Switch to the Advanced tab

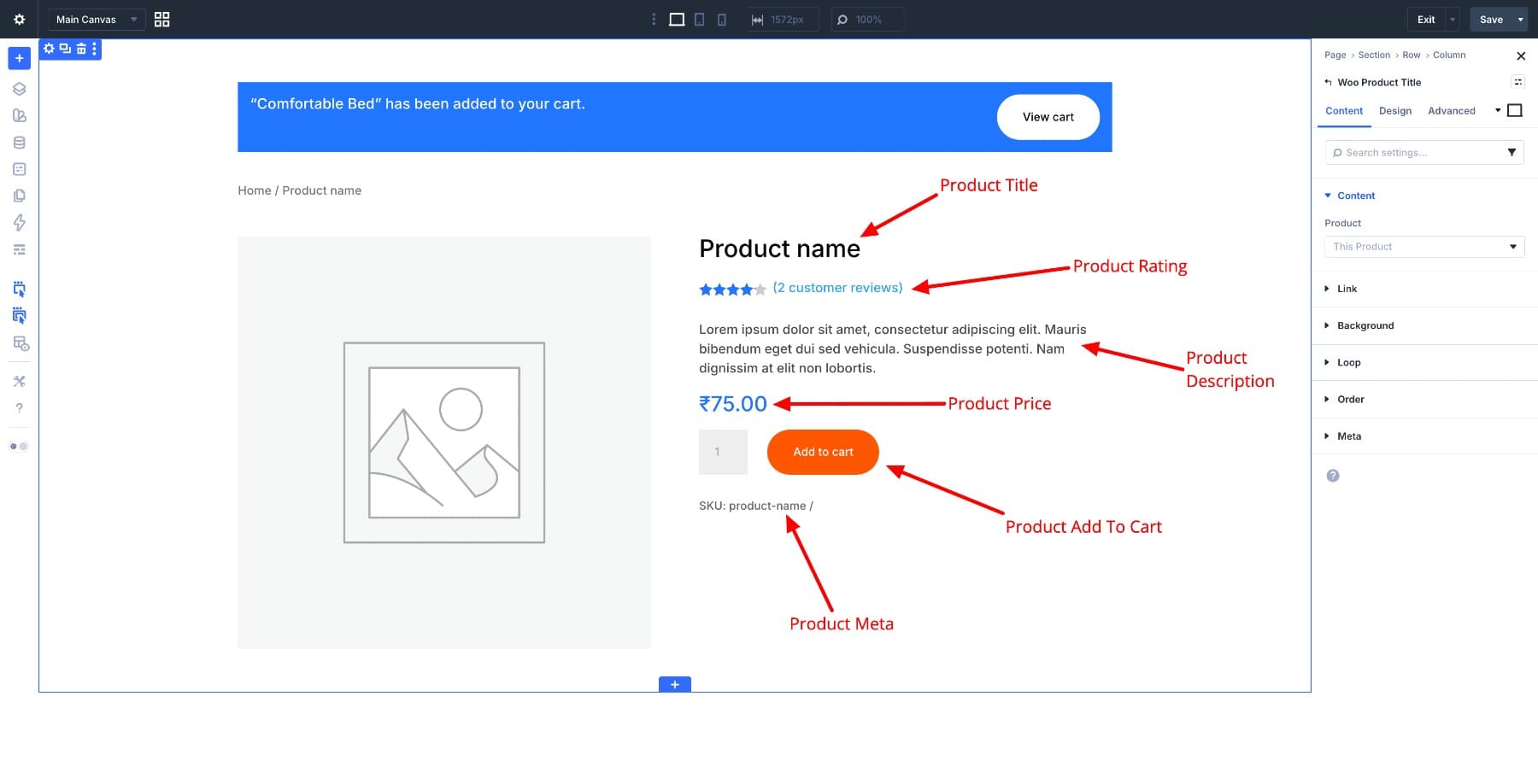(1451, 111)
